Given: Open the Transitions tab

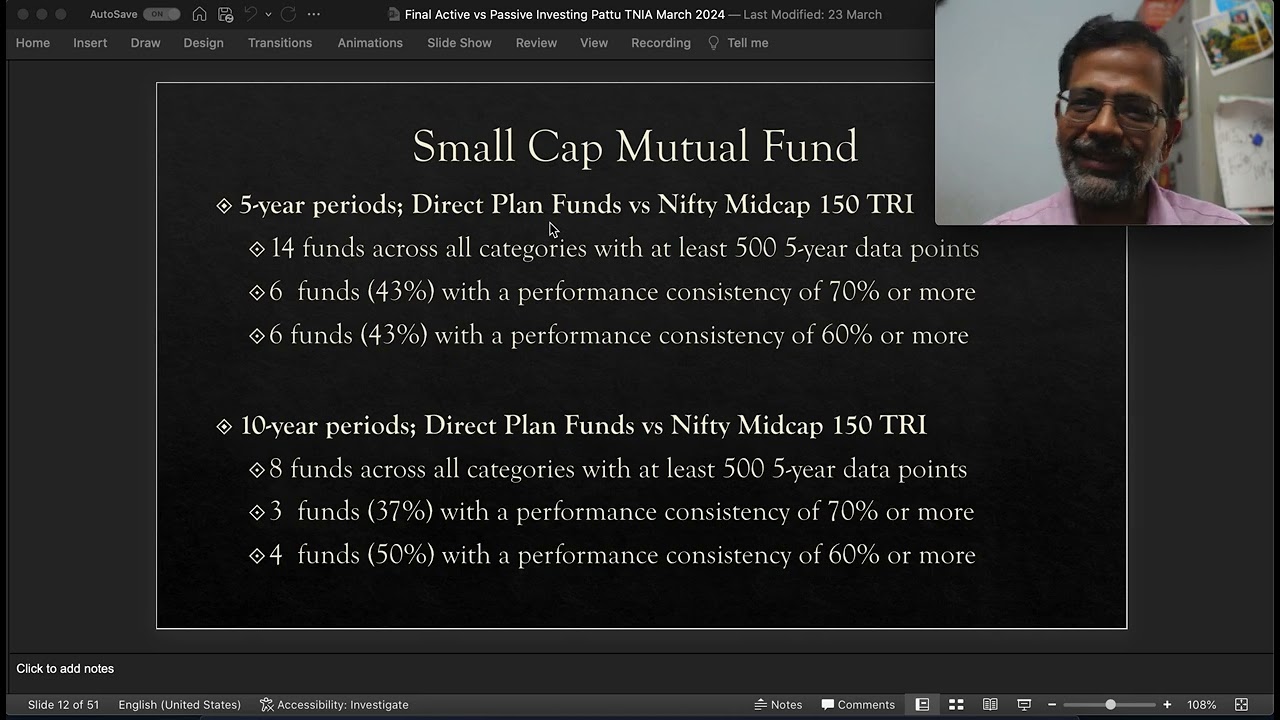Looking at the screenshot, I should click(x=280, y=43).
